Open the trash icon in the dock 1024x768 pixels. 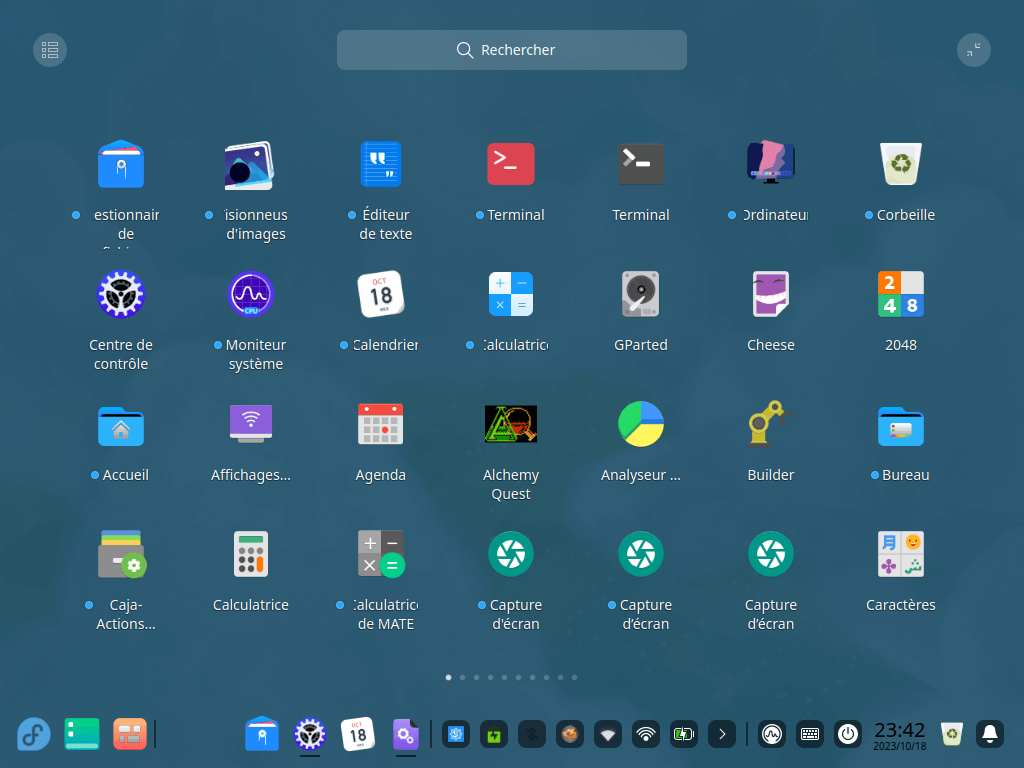[x=952, y=734]
